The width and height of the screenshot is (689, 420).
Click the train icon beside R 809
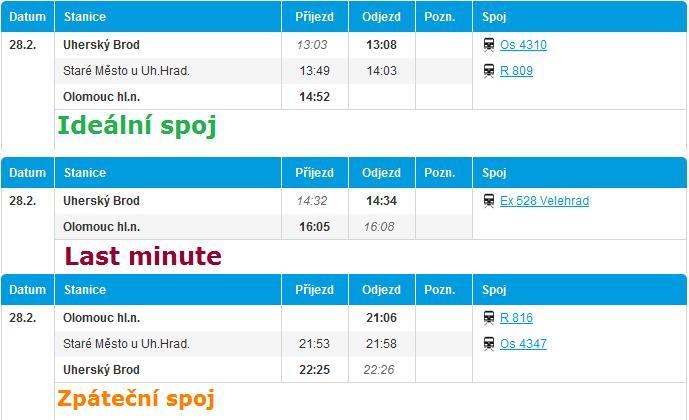[x=489, y=71]
